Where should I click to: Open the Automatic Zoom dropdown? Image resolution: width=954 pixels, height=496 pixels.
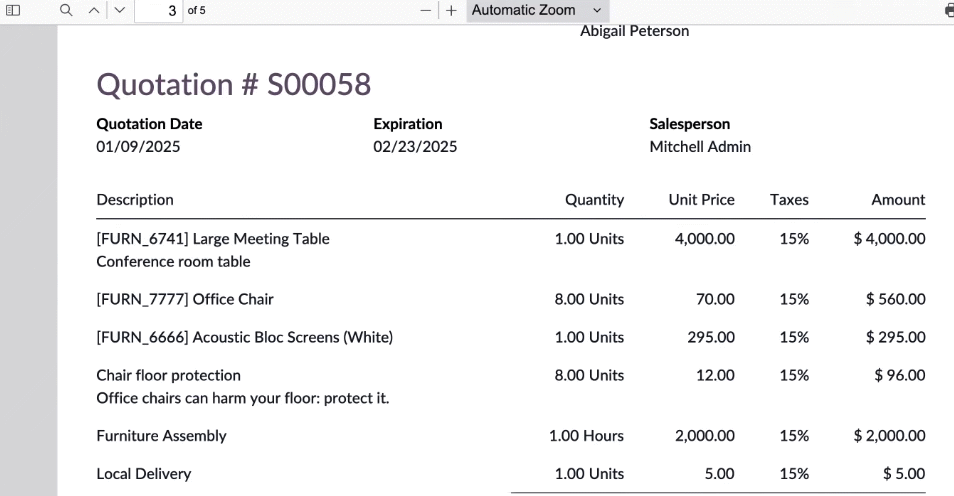click(538, 10)
